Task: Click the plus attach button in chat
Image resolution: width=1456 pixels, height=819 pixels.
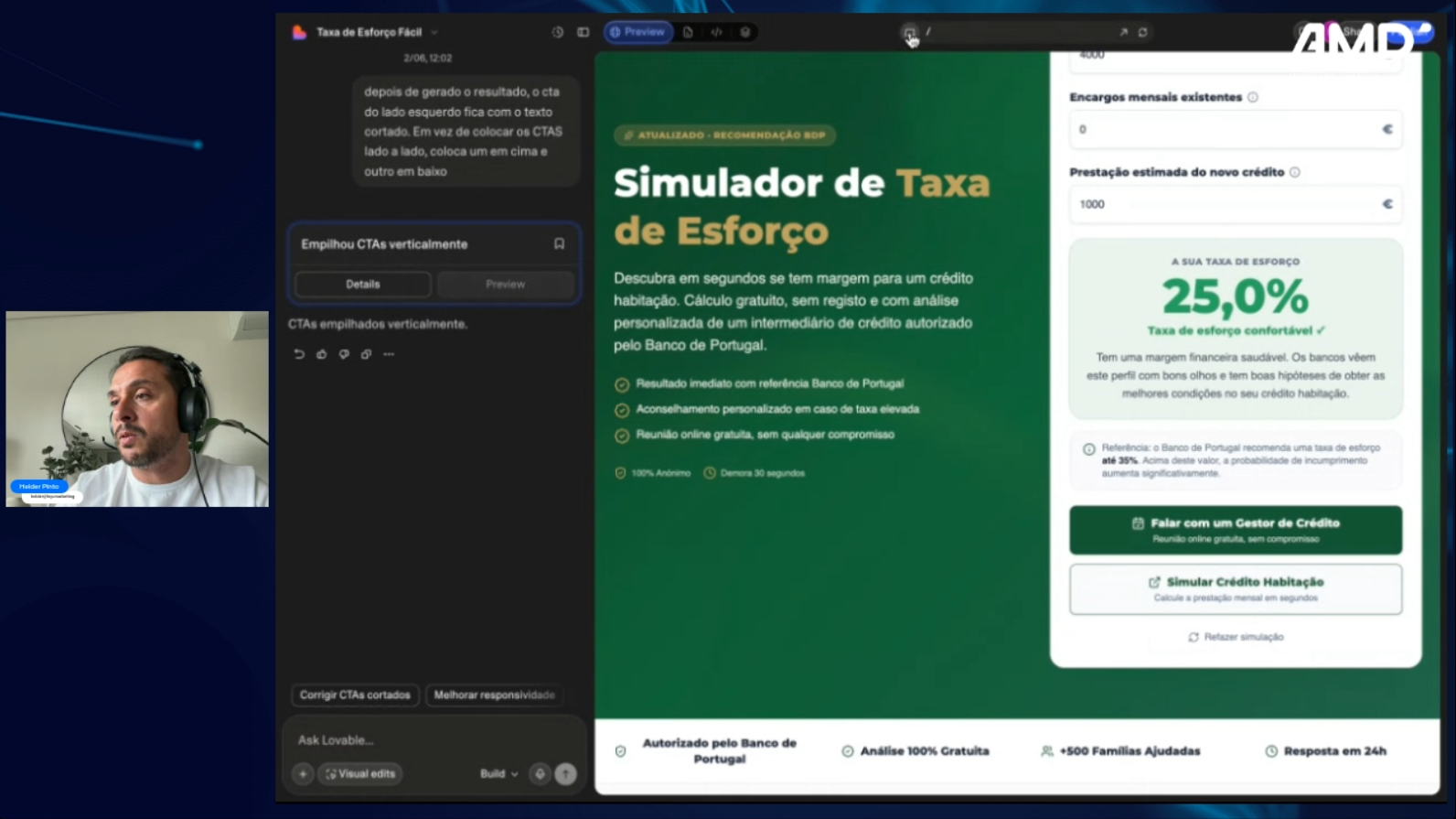Action: (x=303, y=774)
